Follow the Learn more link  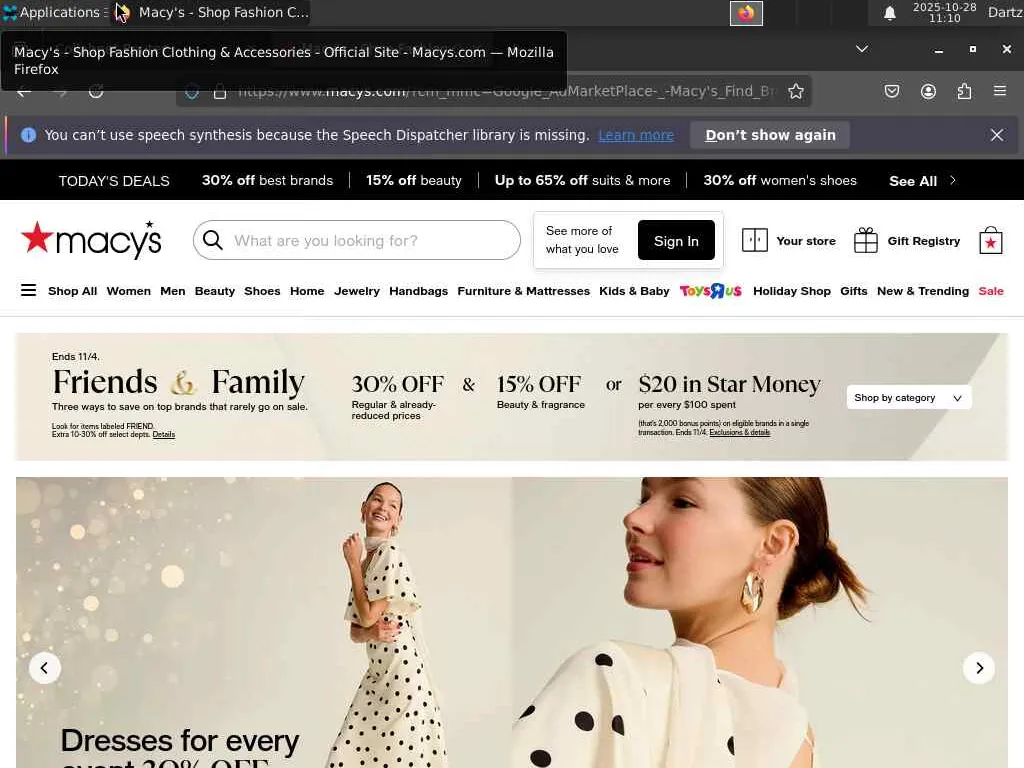coord(635,135)
